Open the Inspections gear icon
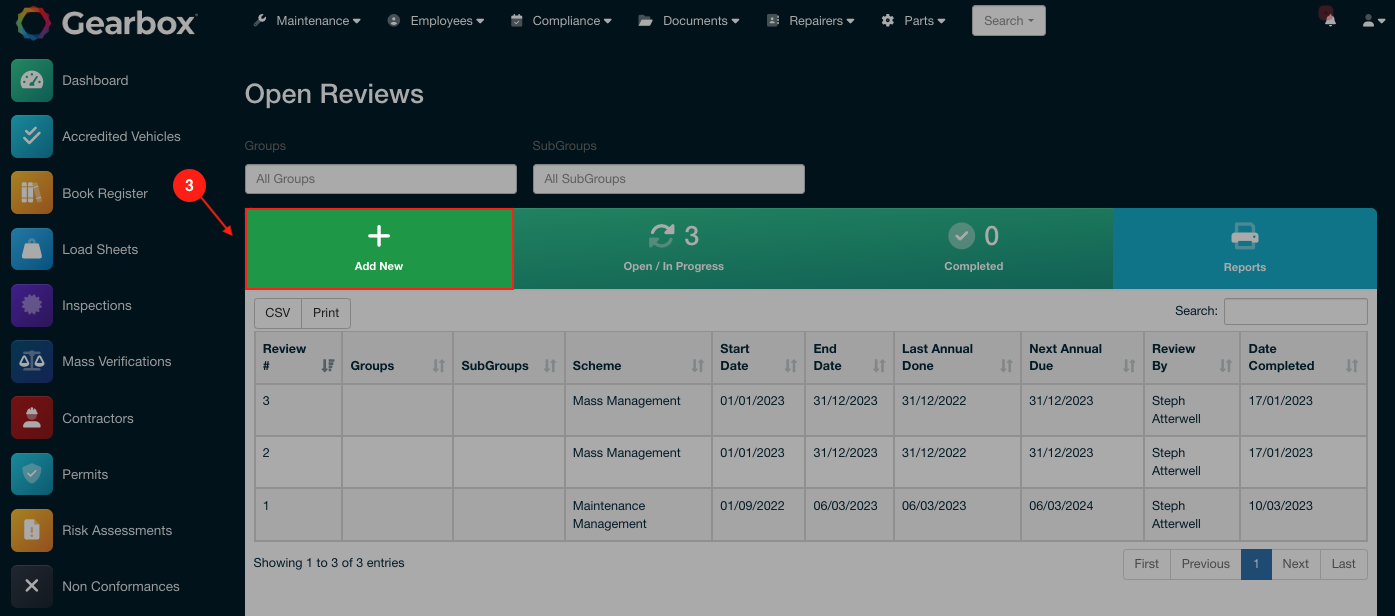The height and width of the screenshot is (616, 1395). (32, 305)
